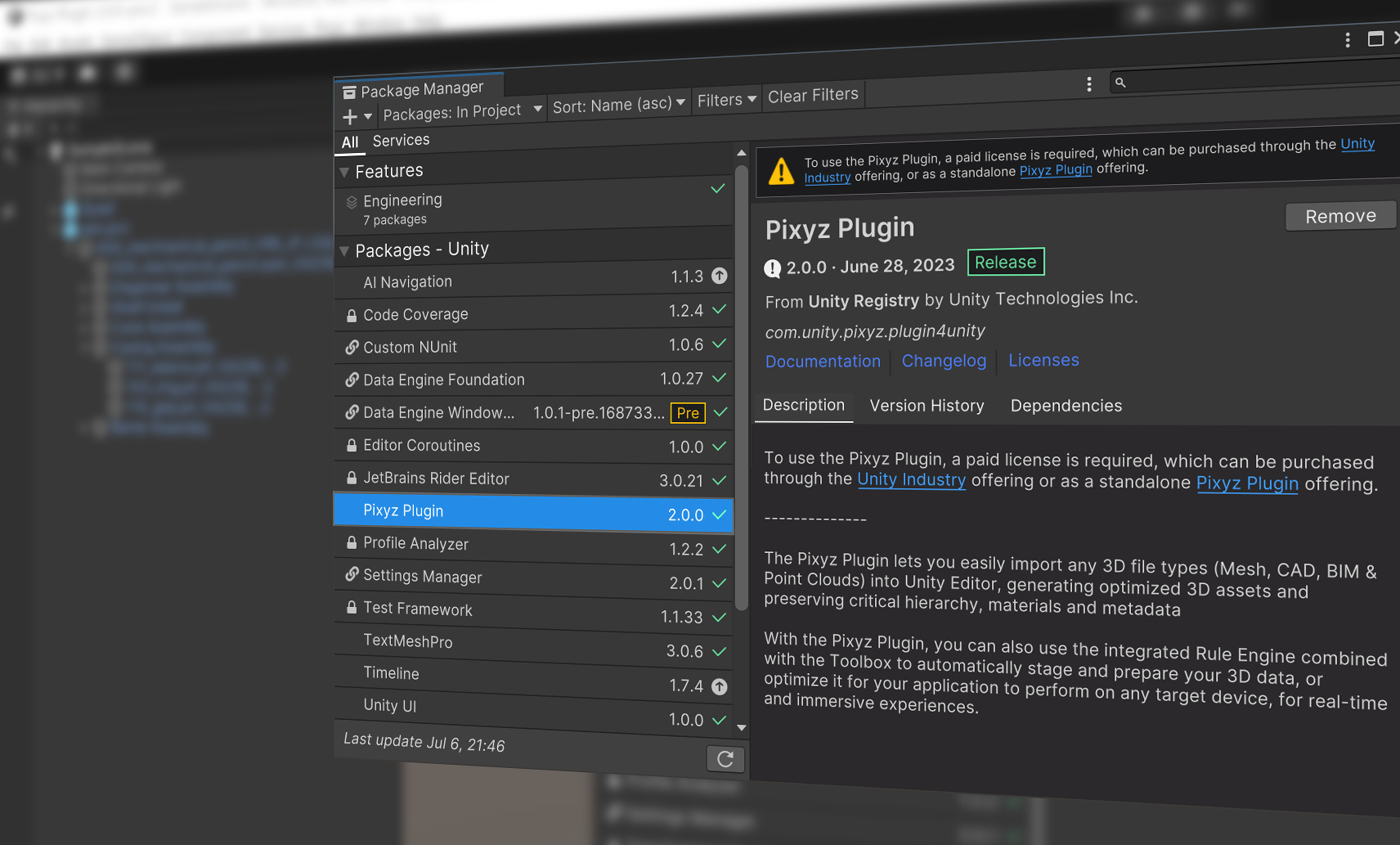Open the Changelog link
1400x845 pixels.
tap(944, 361)
